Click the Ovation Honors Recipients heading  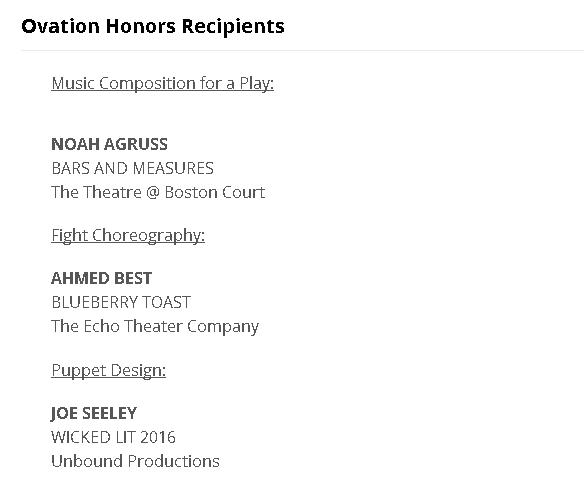pos(153,26)
